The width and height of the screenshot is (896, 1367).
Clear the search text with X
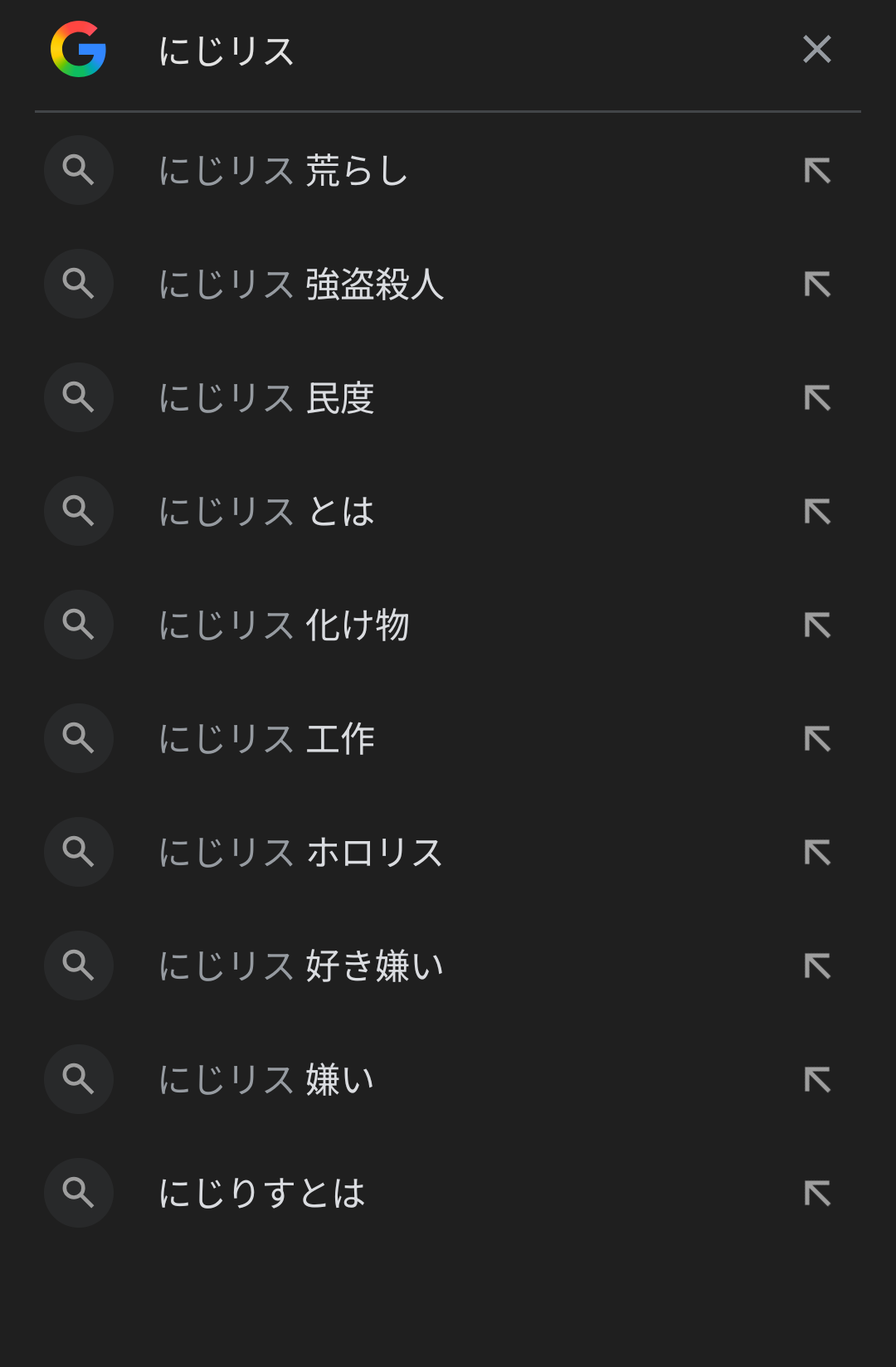[x=816, y=50]
